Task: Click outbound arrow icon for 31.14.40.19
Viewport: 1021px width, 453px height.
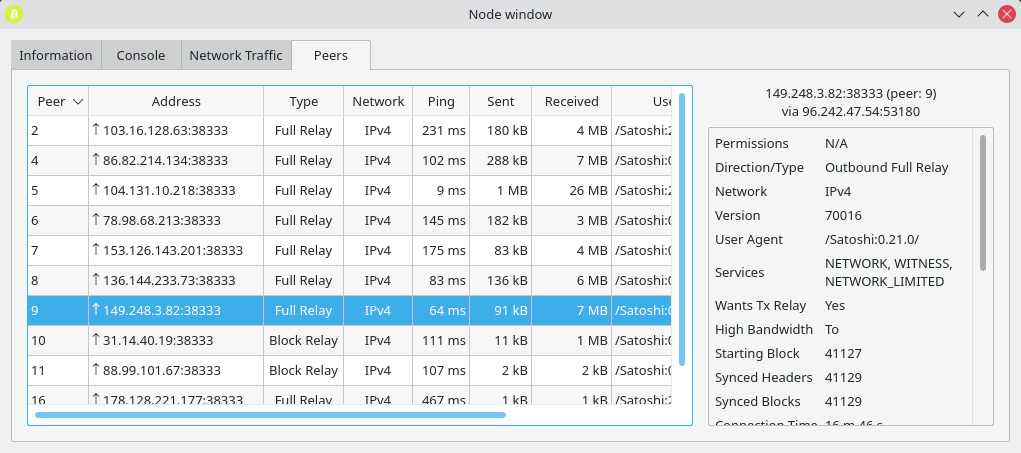Action: 96,339
